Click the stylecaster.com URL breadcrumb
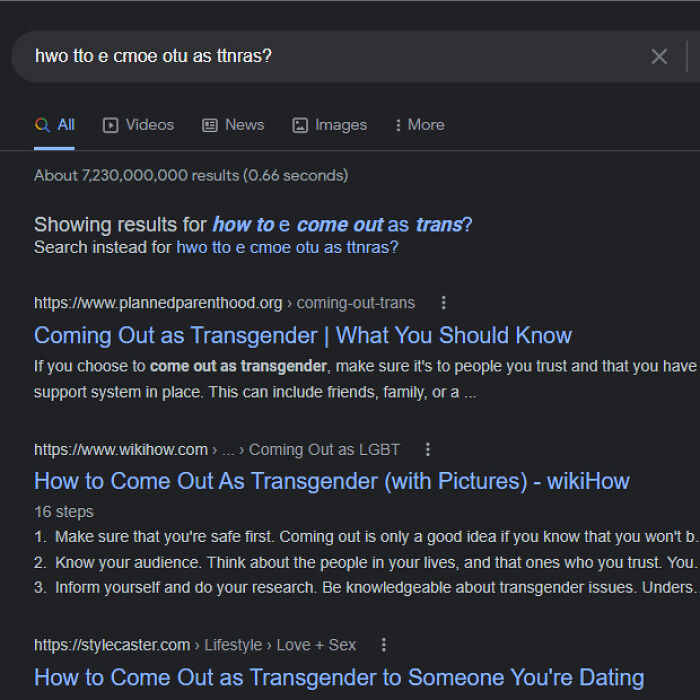The width and height of the screenshot is (700, 700). coord(112,645)
